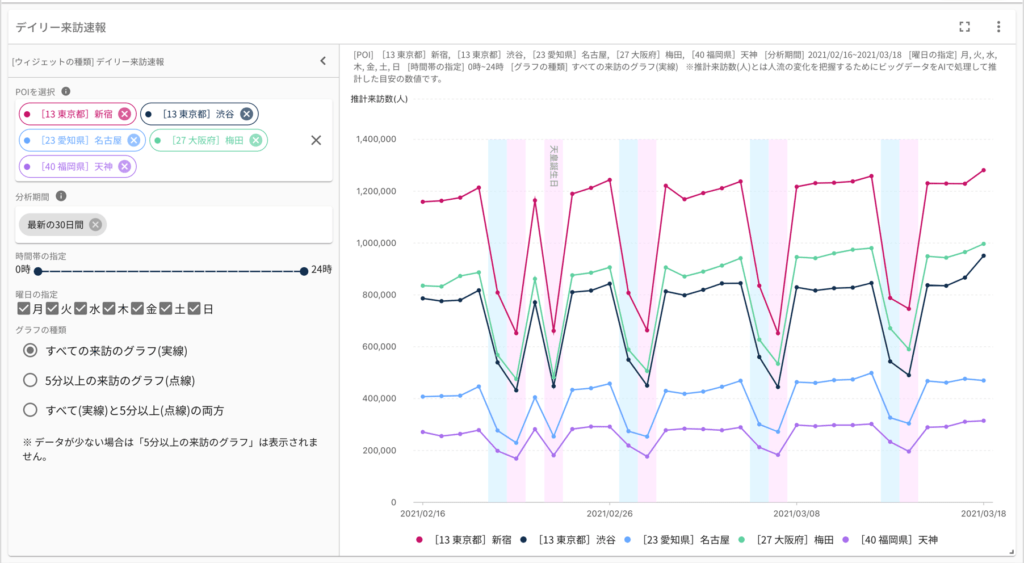The image size is (1024, 563).
Task: Uncheck the 月 weekday checkbox
Action: click(24, 308)
